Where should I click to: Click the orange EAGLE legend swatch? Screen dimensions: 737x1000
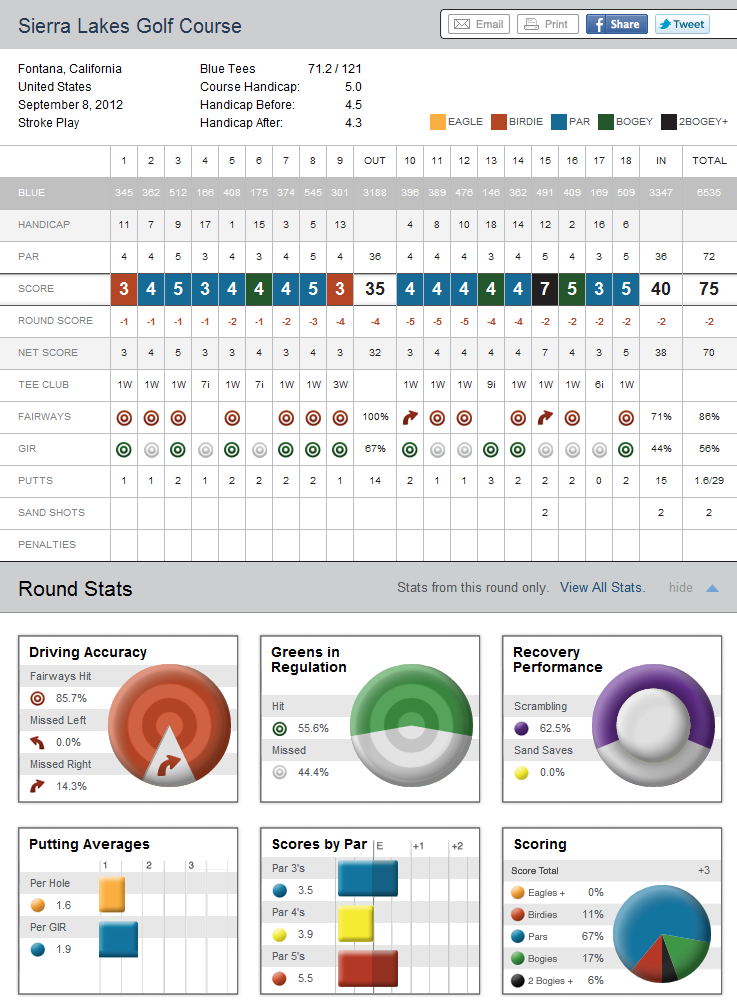tap(437, 122)
